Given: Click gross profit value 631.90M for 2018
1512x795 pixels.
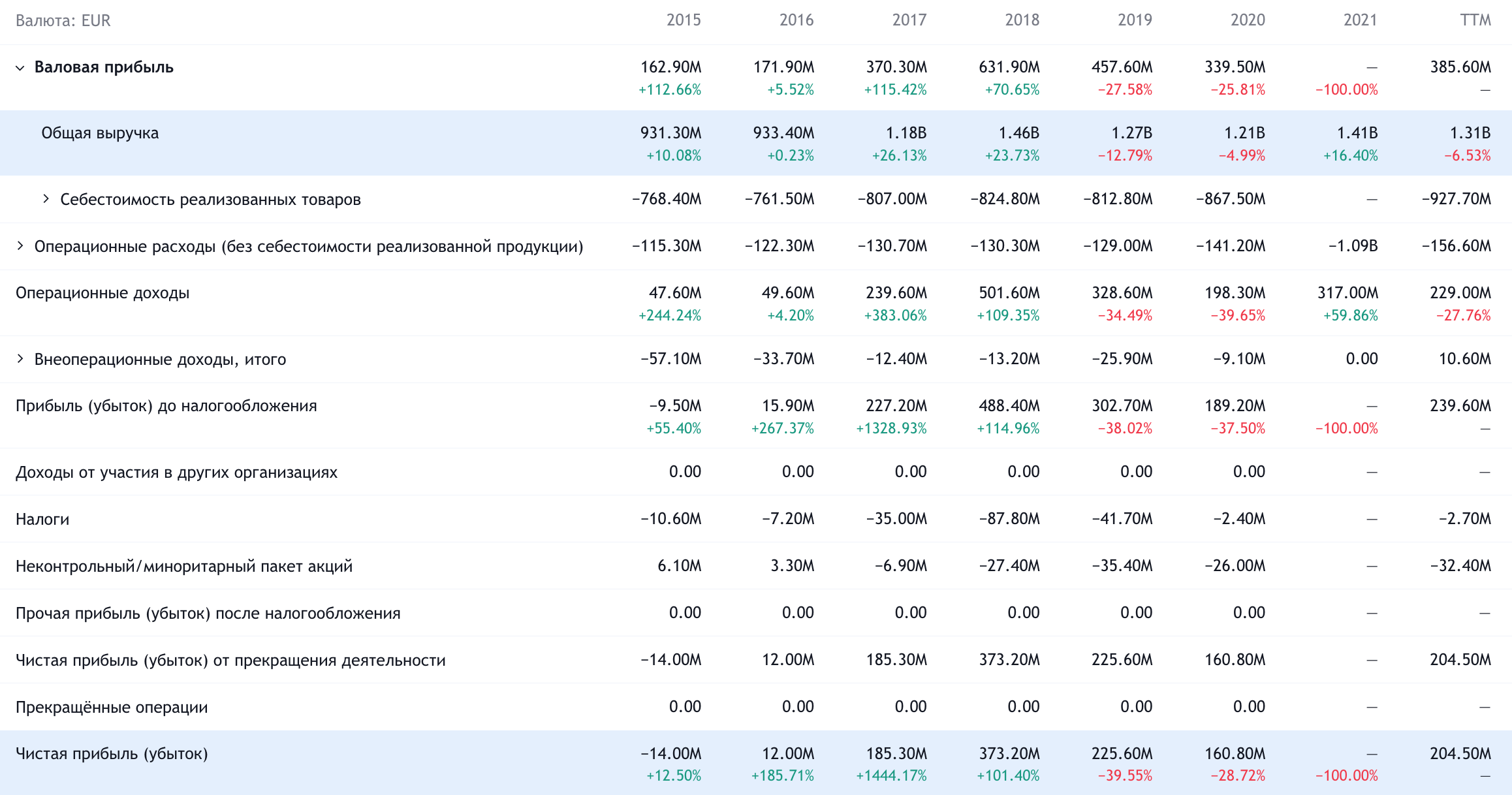Looking at the screenshot, I should [1009, 67].
